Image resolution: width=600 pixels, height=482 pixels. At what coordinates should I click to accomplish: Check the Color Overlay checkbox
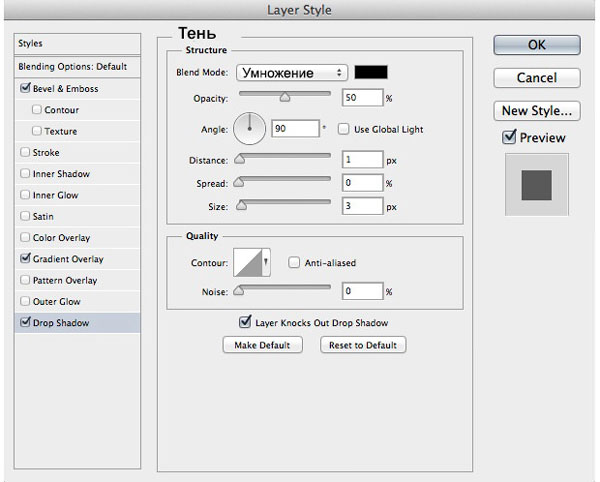[25, 238]
